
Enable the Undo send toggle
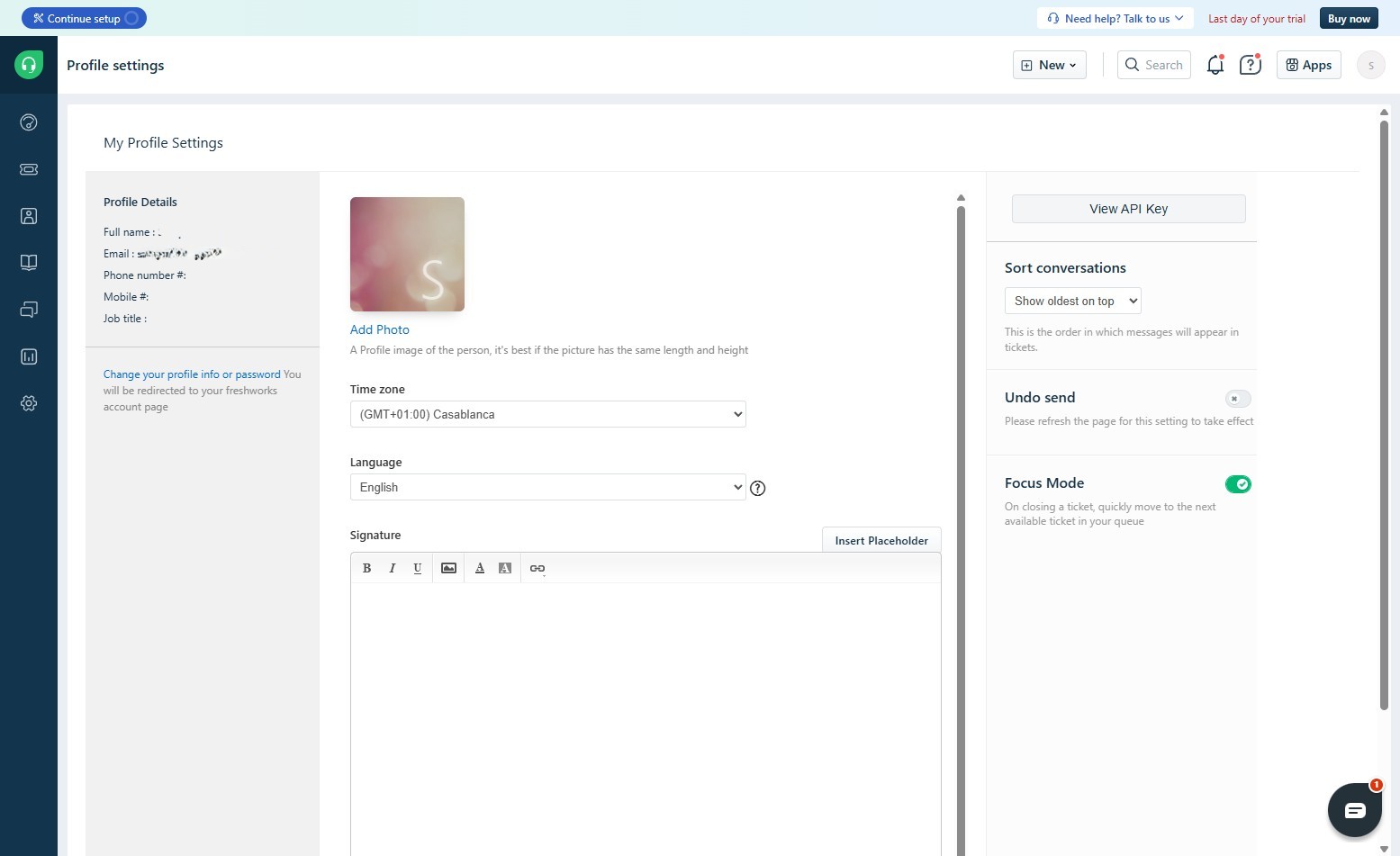[1238, 399]
